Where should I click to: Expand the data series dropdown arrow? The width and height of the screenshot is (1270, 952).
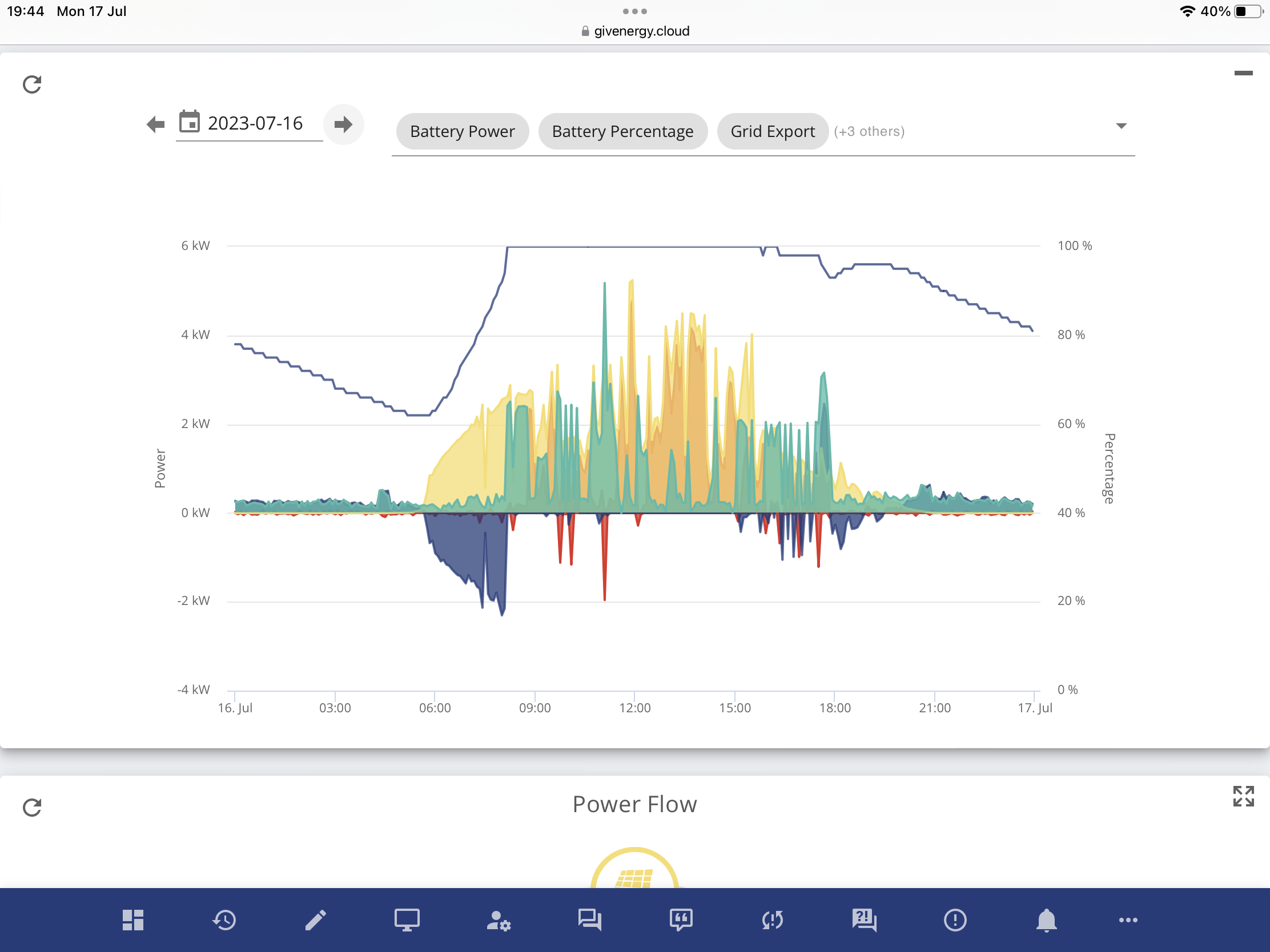[x=1121, y=126]
